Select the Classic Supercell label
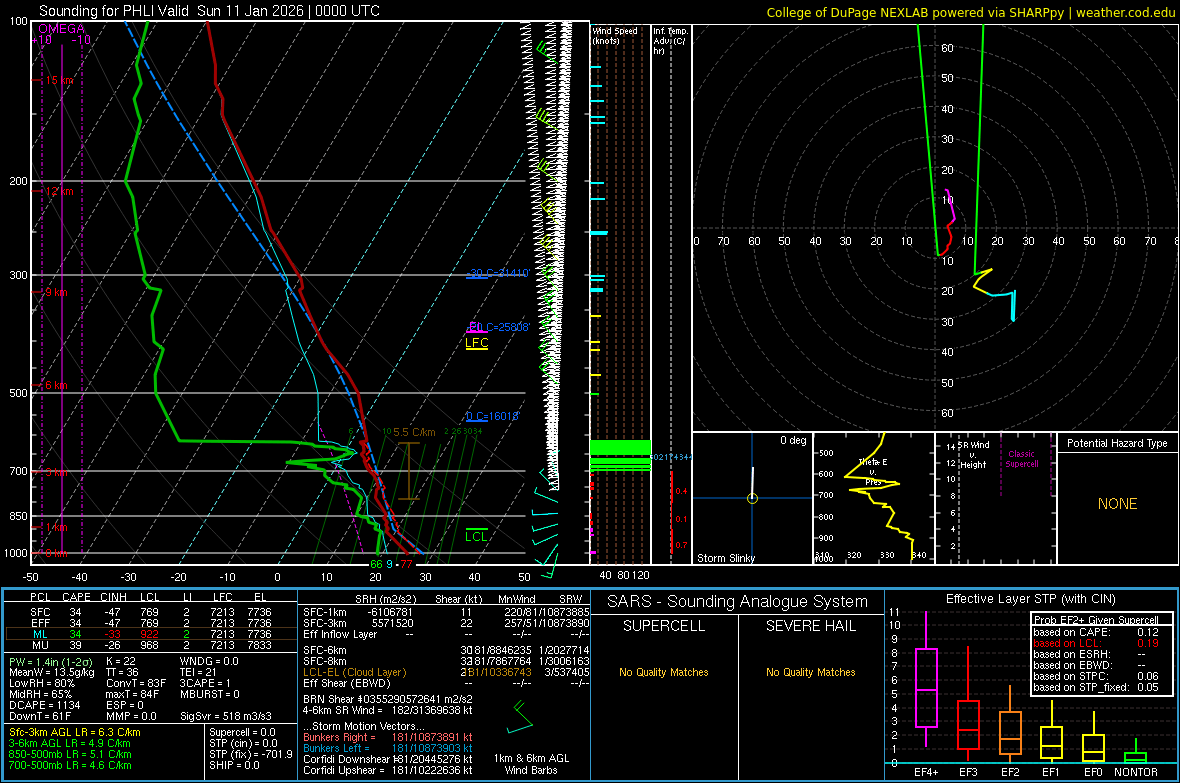The width and height of the screenshot is (1180, 783). tap(1022, 459)
